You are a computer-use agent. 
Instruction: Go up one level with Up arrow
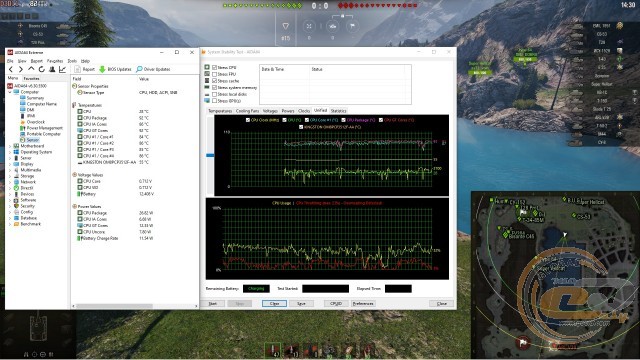click(31, 69)
